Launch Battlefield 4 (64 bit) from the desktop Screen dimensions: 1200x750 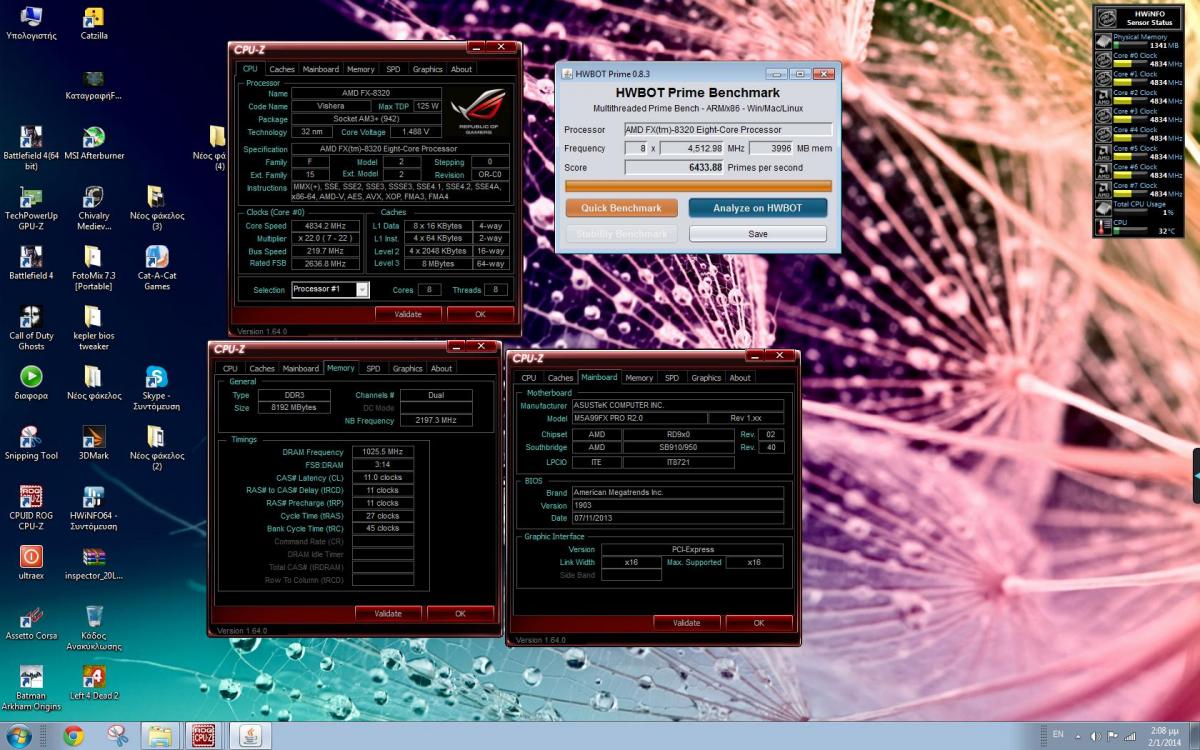31,147
